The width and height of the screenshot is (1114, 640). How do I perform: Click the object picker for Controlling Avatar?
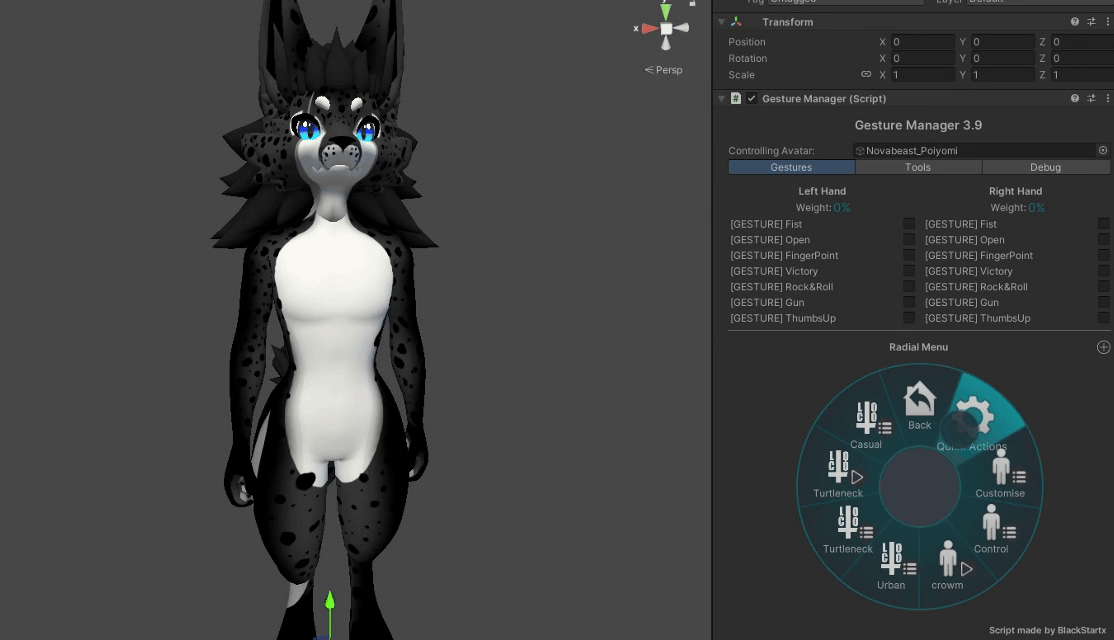tap(1103, 151)
